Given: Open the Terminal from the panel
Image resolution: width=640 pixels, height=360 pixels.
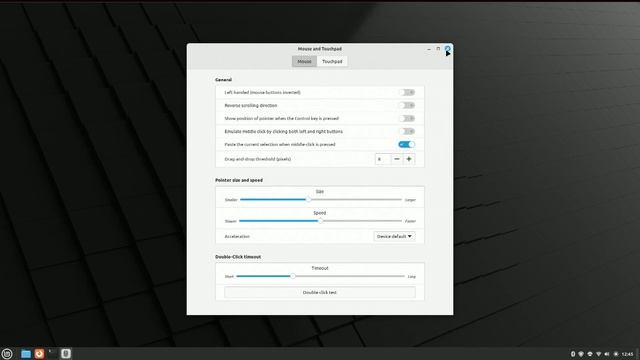Looking at the screenshot, I should click(52, 353).
